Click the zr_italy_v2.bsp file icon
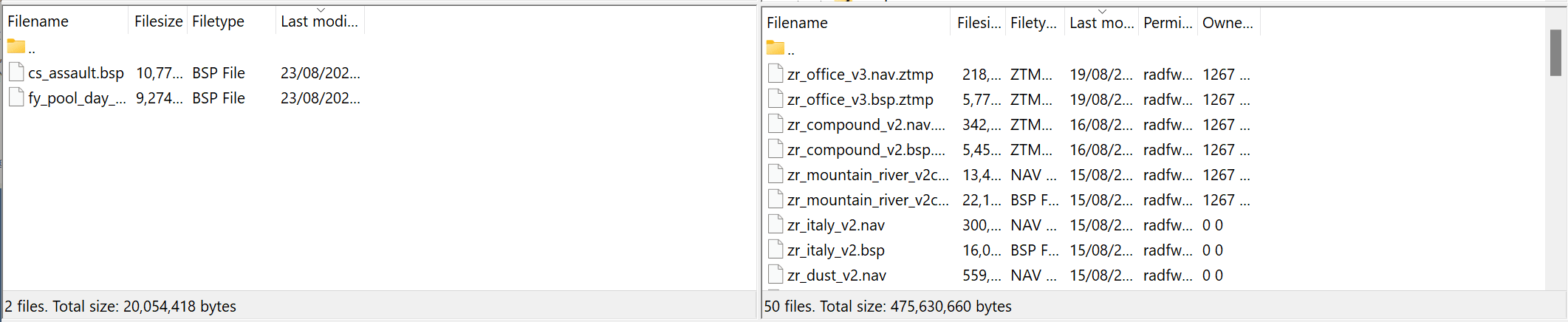Image resolution: width=1568 pixels, height=322 pixels. tap(776, 250)
